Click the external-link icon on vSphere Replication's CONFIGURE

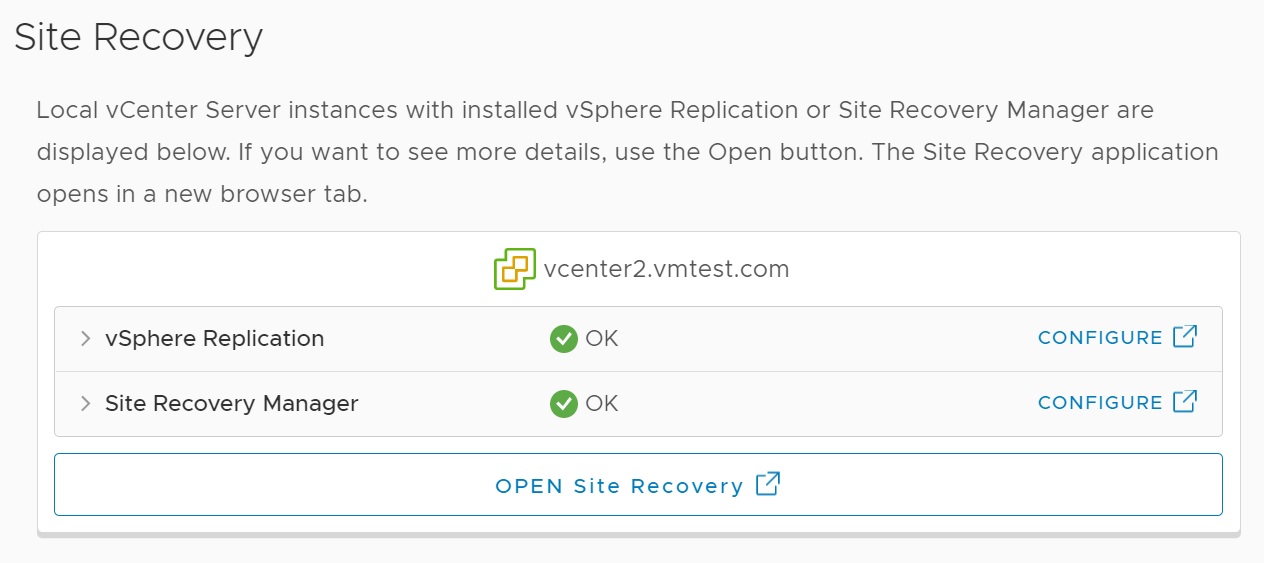pyautogui.click(x=1185, y=337)
